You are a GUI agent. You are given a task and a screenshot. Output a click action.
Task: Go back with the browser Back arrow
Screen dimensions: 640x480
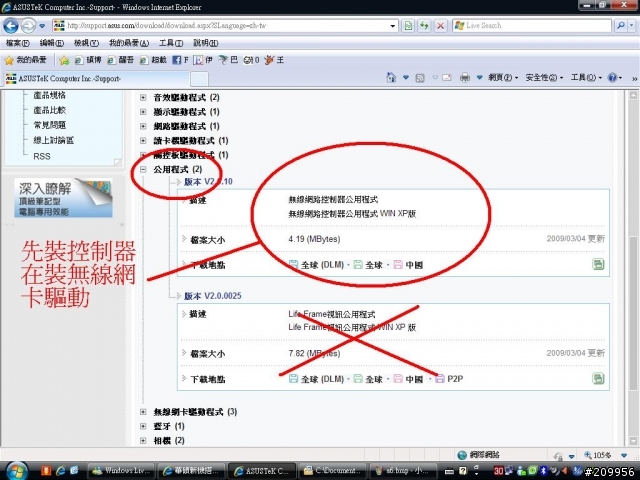coord(11,26)
